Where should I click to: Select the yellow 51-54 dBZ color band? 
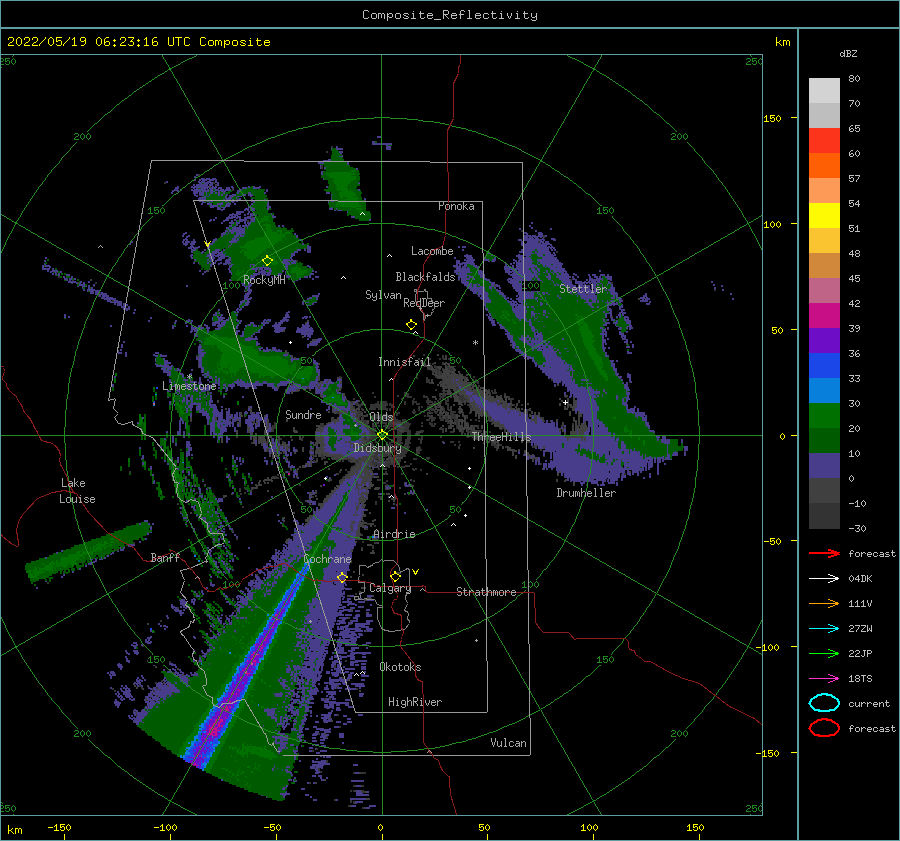[824, 215]
